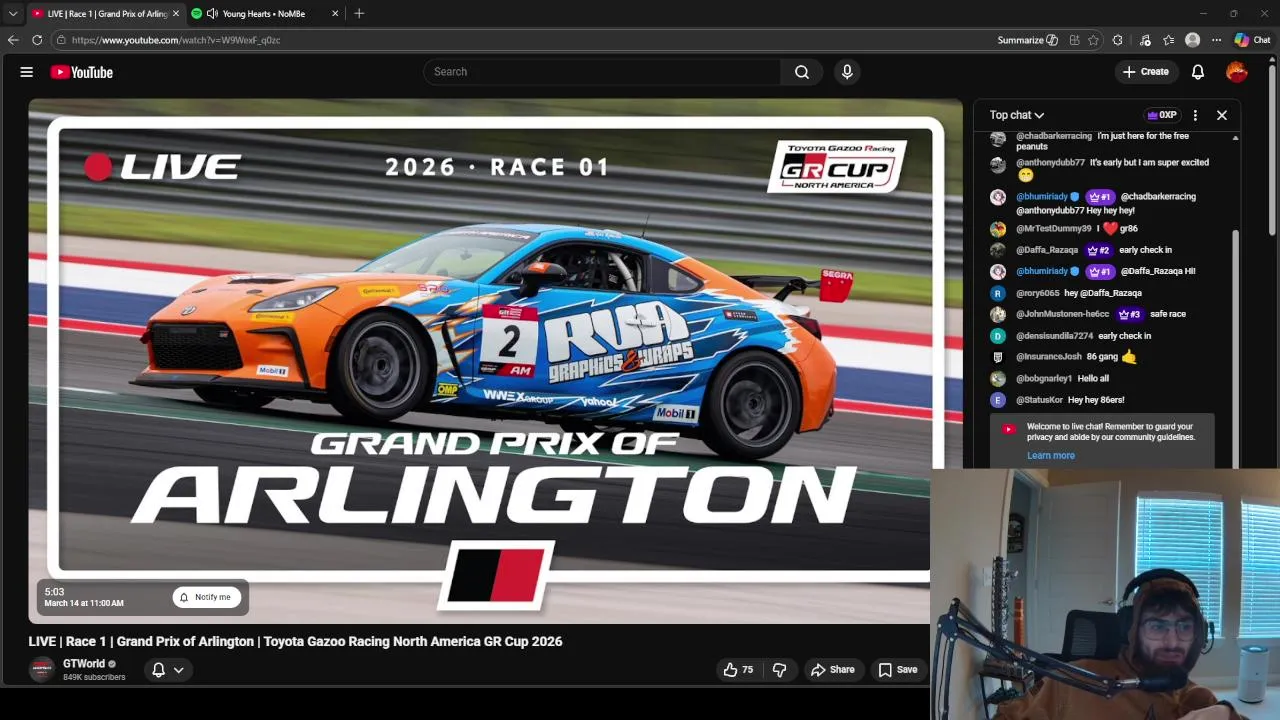Open the GTWorld channel avatar
The width and height of the screenshot is (1280, 720).
click(41, 670)
